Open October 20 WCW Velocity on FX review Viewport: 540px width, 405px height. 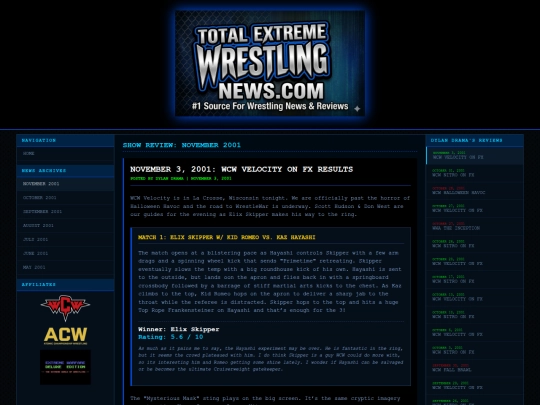(x=475, y=262)
